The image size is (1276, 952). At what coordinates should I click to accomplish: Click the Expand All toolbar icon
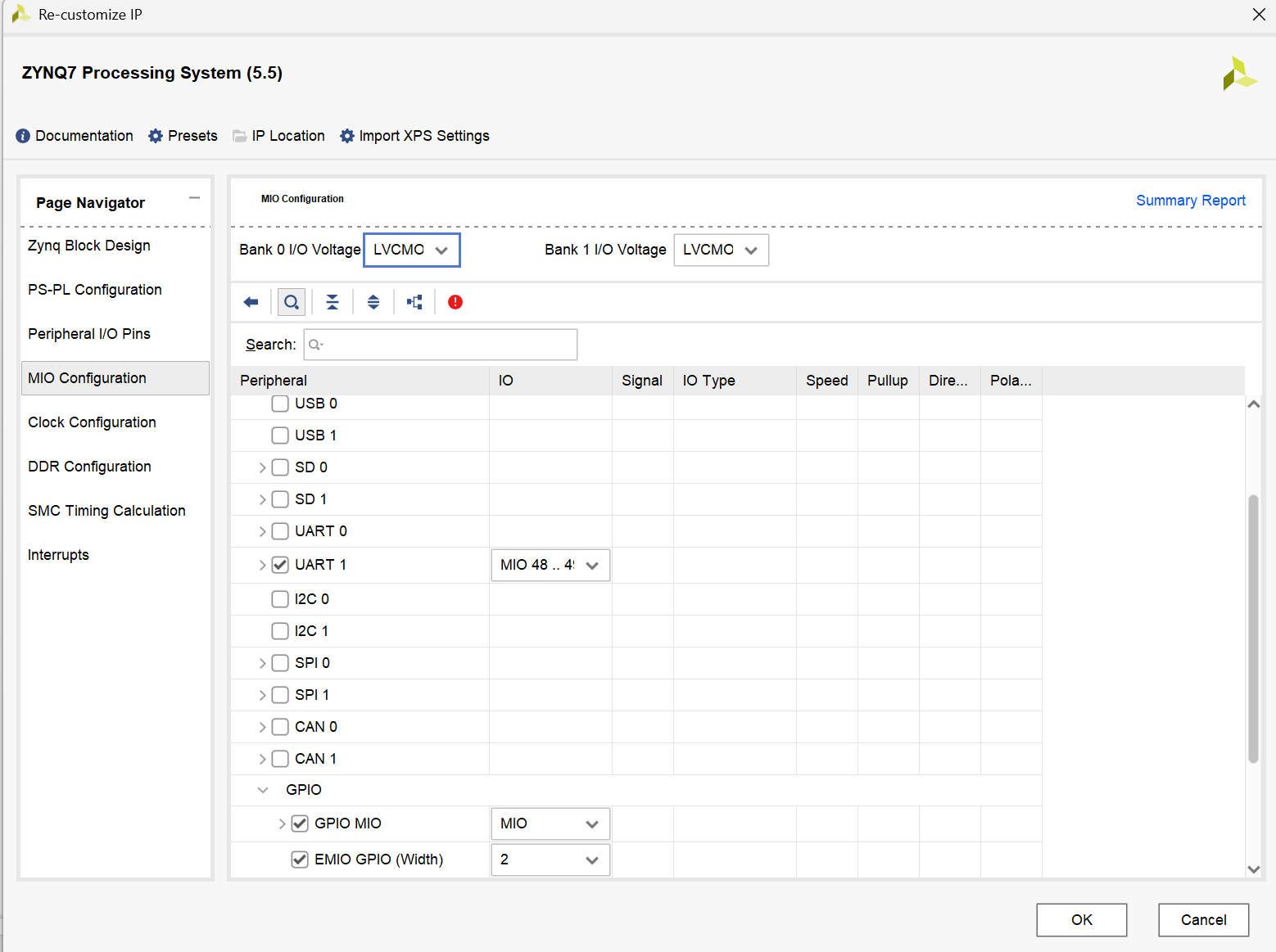(373, 302)
